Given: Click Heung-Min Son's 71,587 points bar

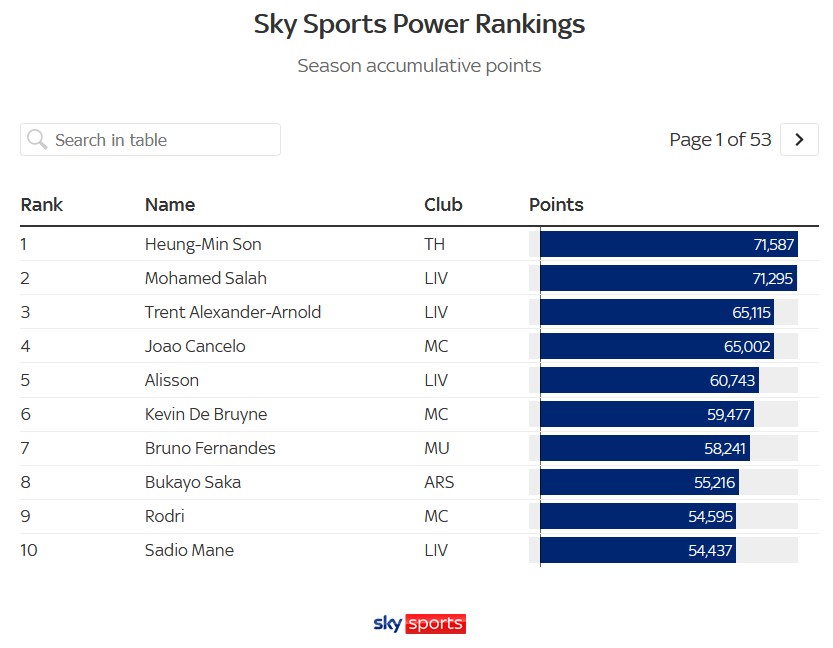Looking at the screenshot, I should [668, 244].
